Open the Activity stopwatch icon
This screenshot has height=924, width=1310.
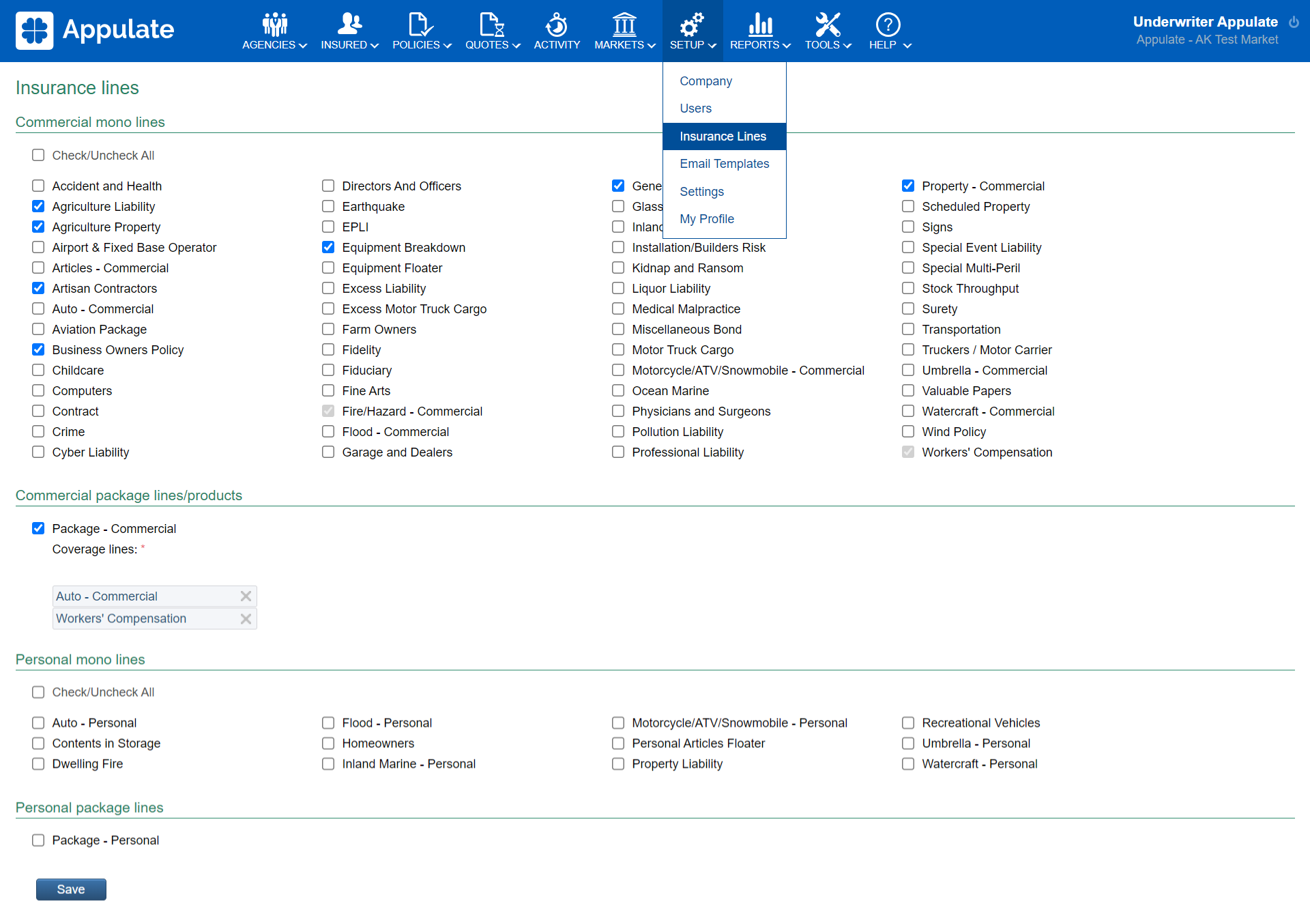556,25
